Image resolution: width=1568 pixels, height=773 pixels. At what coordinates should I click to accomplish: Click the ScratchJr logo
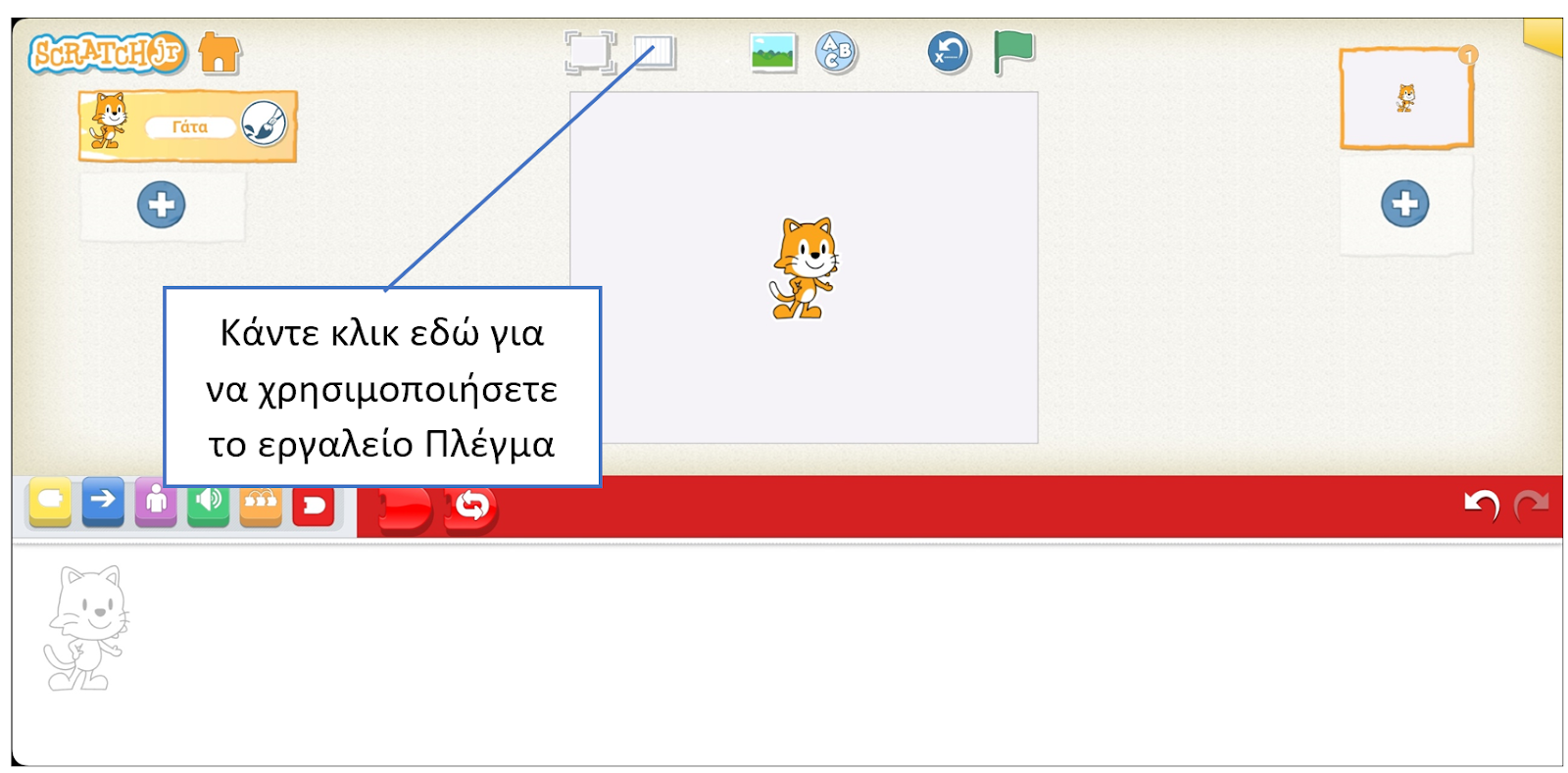(107, 53)
